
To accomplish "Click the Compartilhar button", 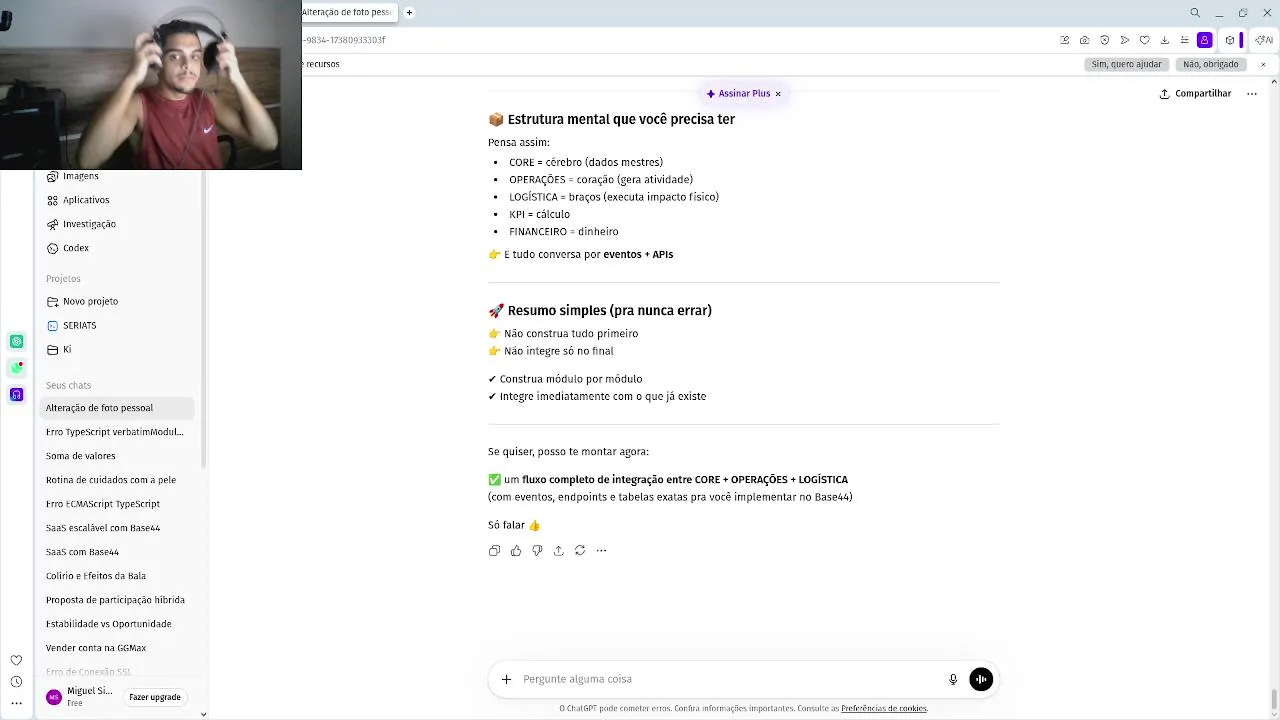I will tap(1195, 93).
